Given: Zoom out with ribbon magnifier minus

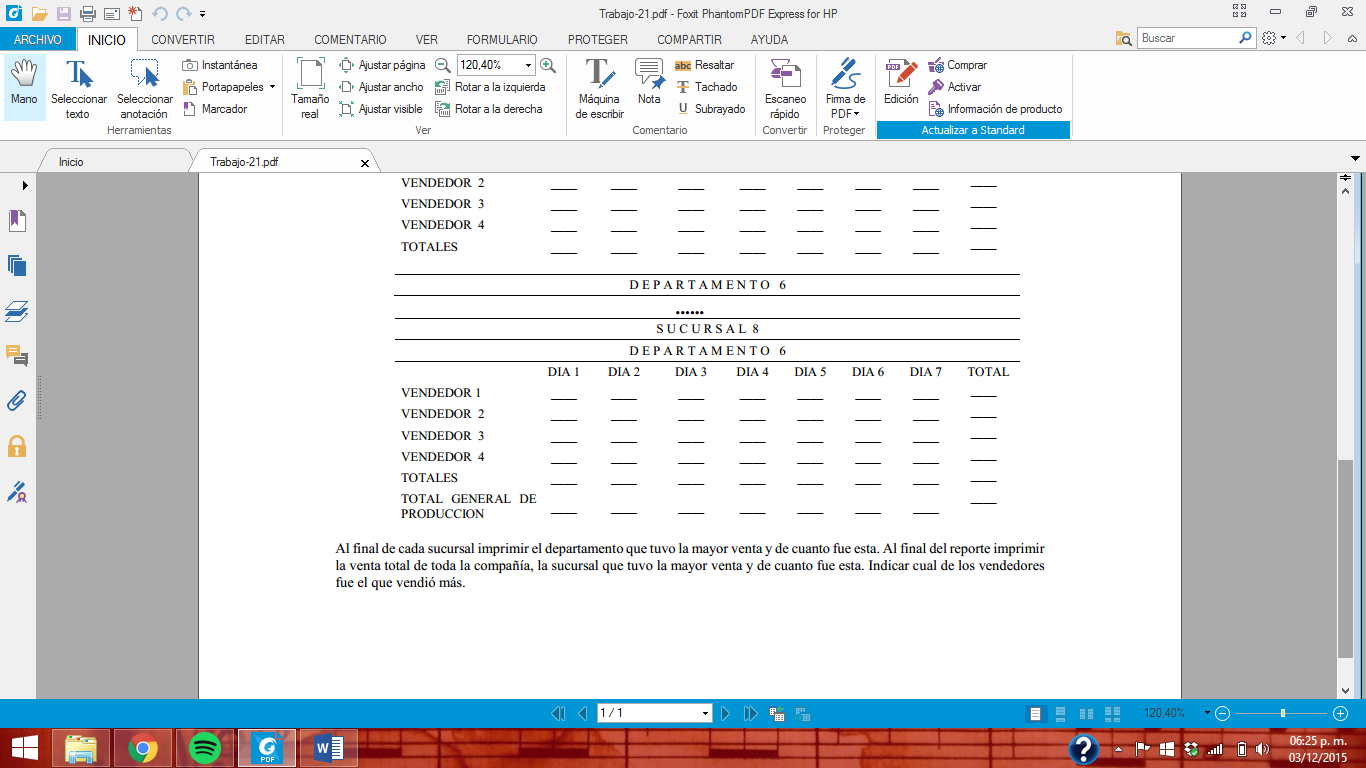Looking at the screenshot, I should pyautogui.click(x=443, y=65).
